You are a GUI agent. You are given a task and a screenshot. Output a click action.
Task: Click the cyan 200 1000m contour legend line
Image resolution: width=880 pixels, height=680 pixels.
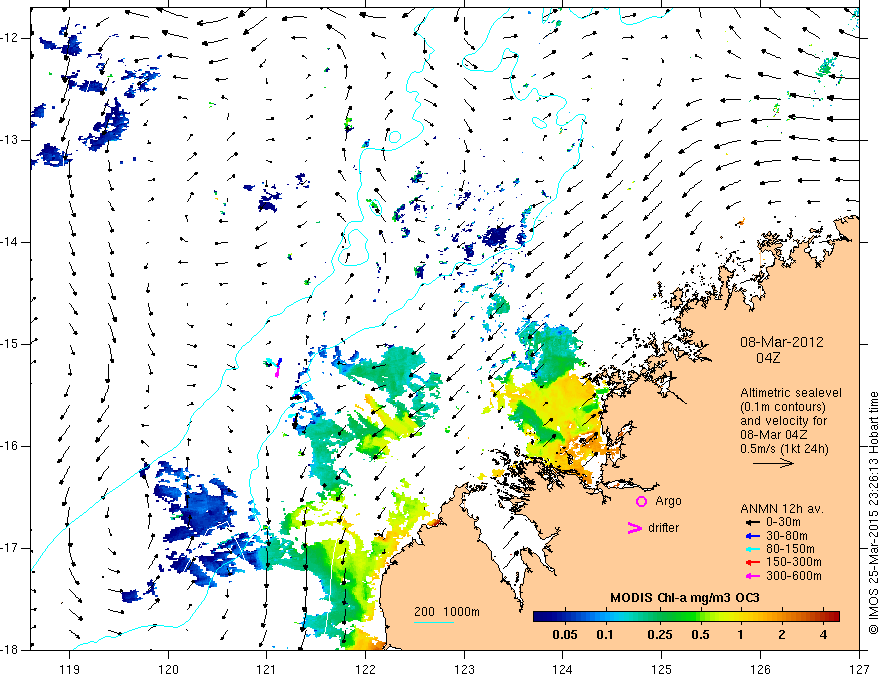coord(434,622)
